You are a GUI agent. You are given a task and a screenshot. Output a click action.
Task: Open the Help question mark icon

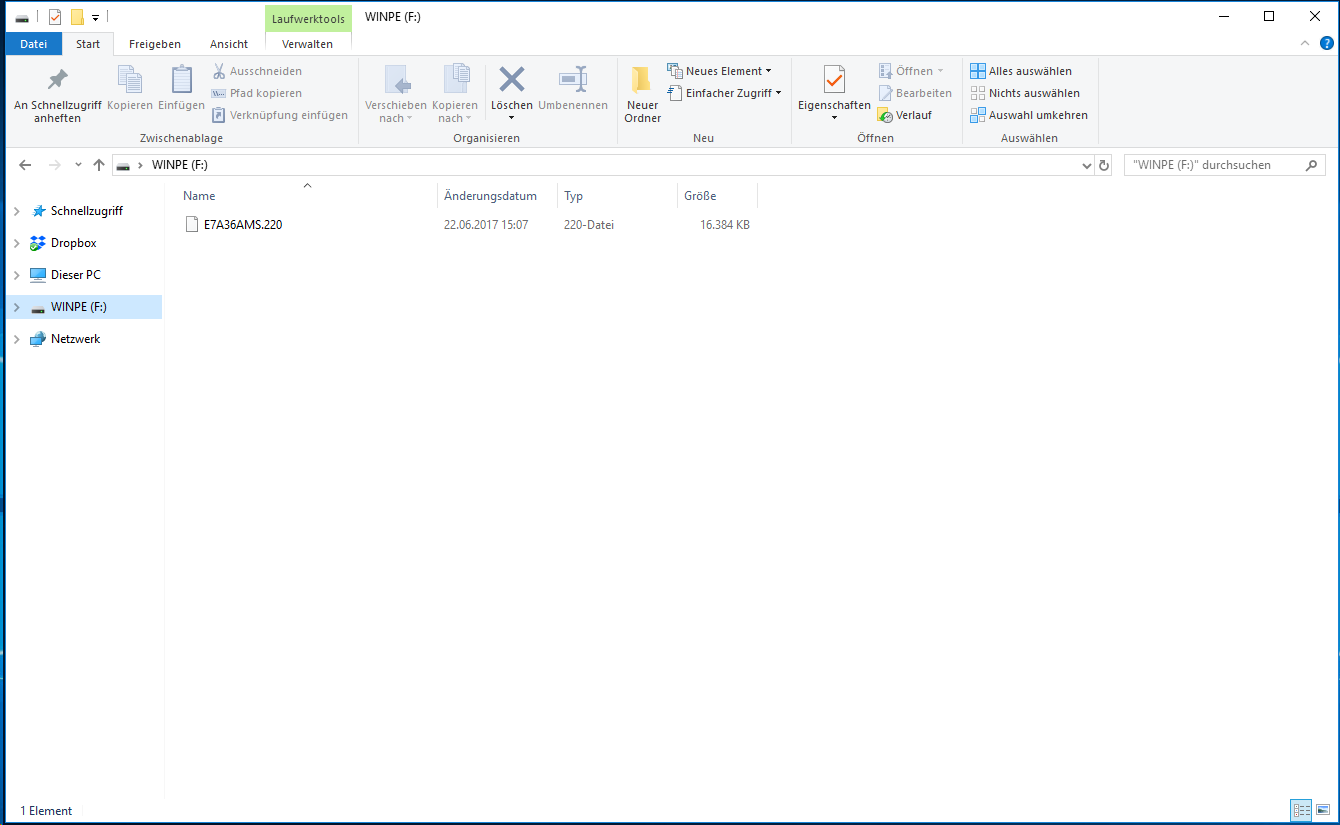coord(1327,43)
